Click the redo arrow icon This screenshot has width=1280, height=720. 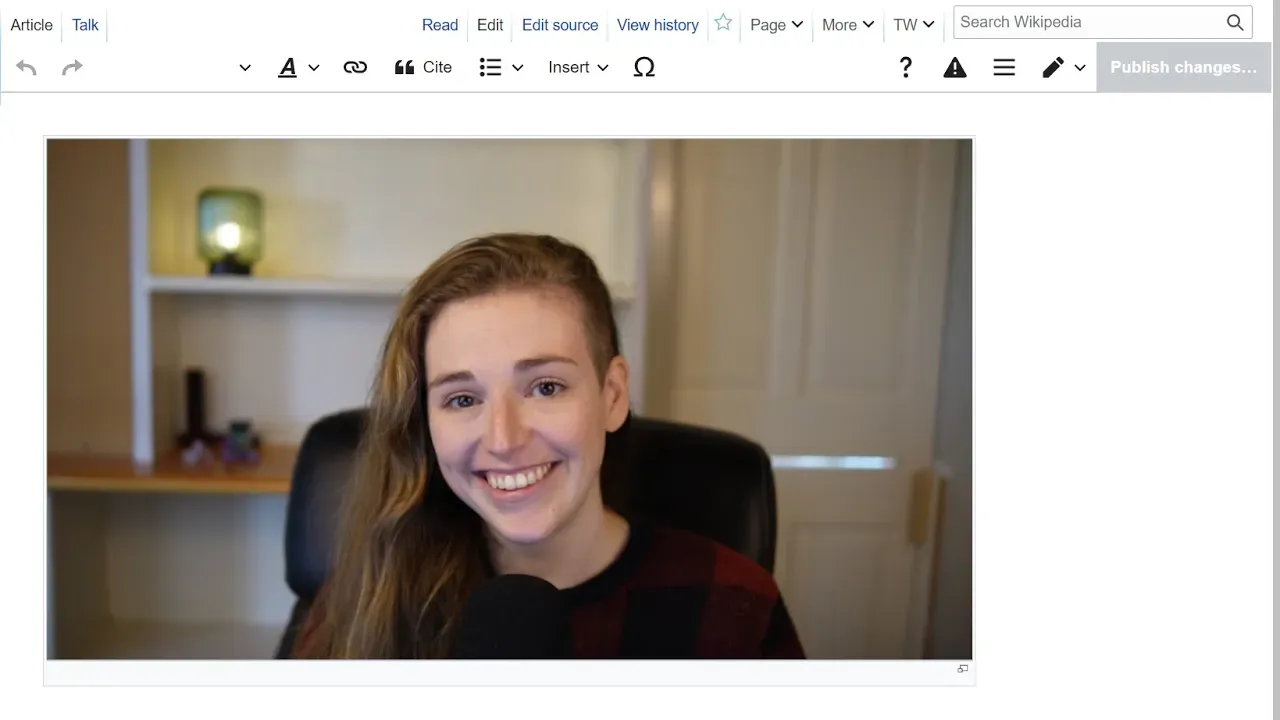[72, 67]
